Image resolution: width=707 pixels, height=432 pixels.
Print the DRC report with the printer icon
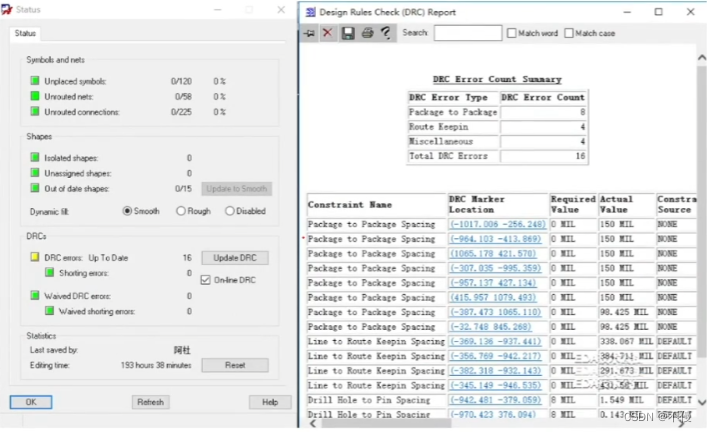coord(367,33)
